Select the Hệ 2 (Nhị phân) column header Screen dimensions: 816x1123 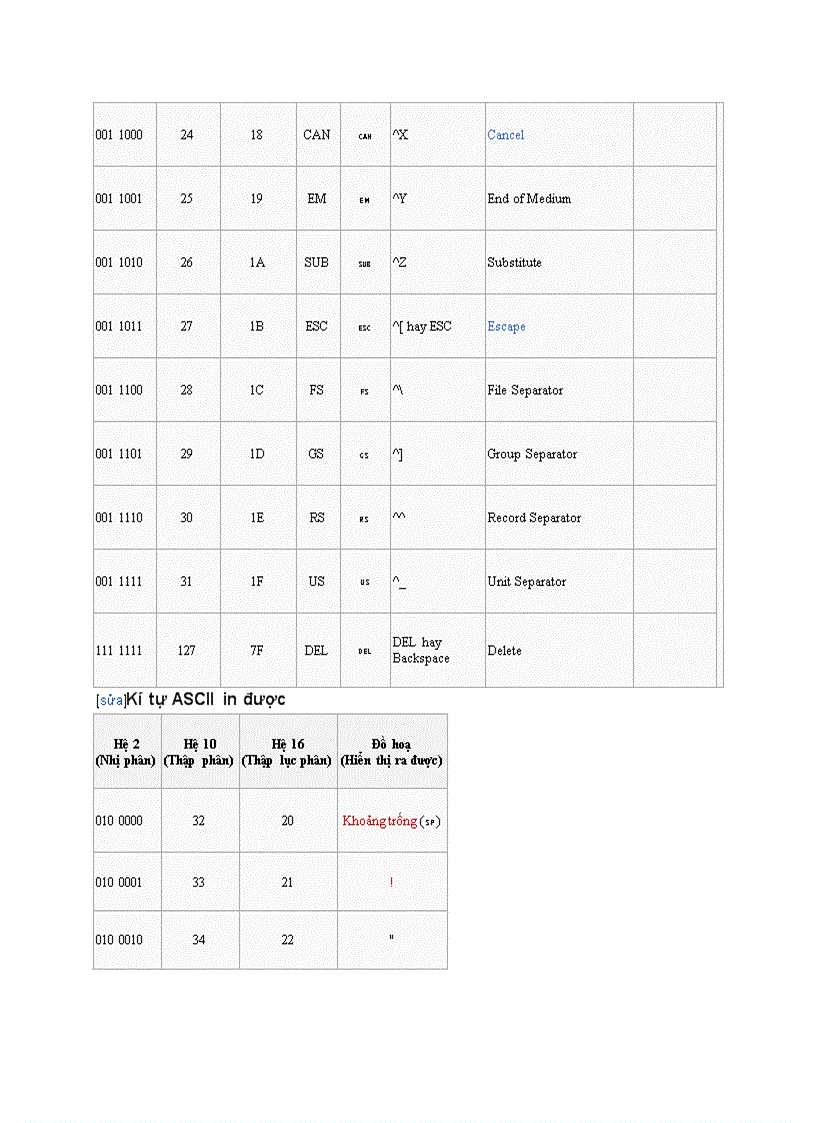coord(126,752)
